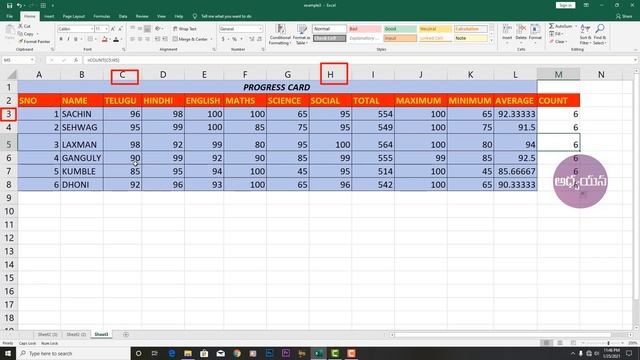
Task: Toggle Middle Align in Alignment group
Action: point(140,29)
